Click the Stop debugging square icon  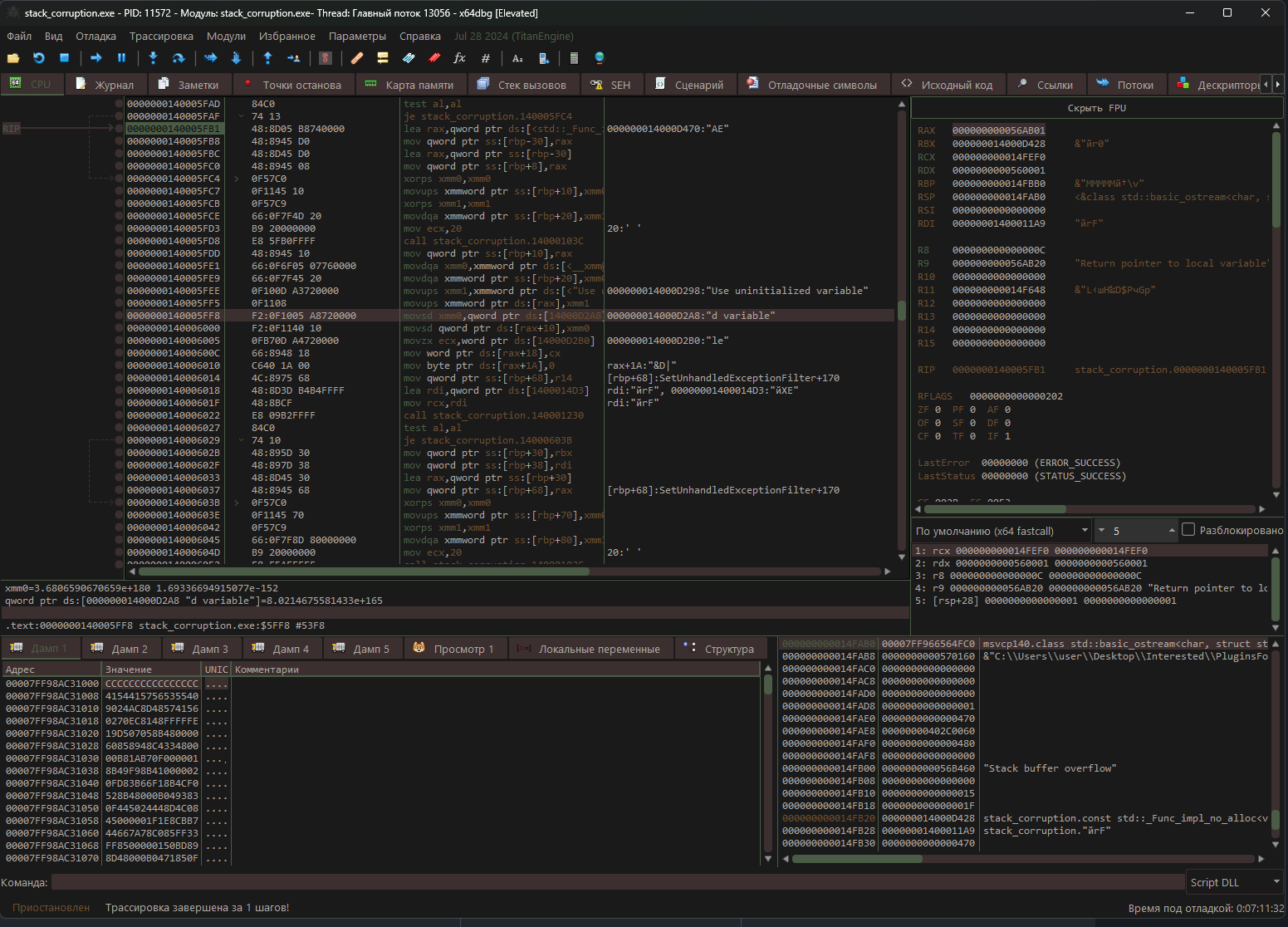64,58
